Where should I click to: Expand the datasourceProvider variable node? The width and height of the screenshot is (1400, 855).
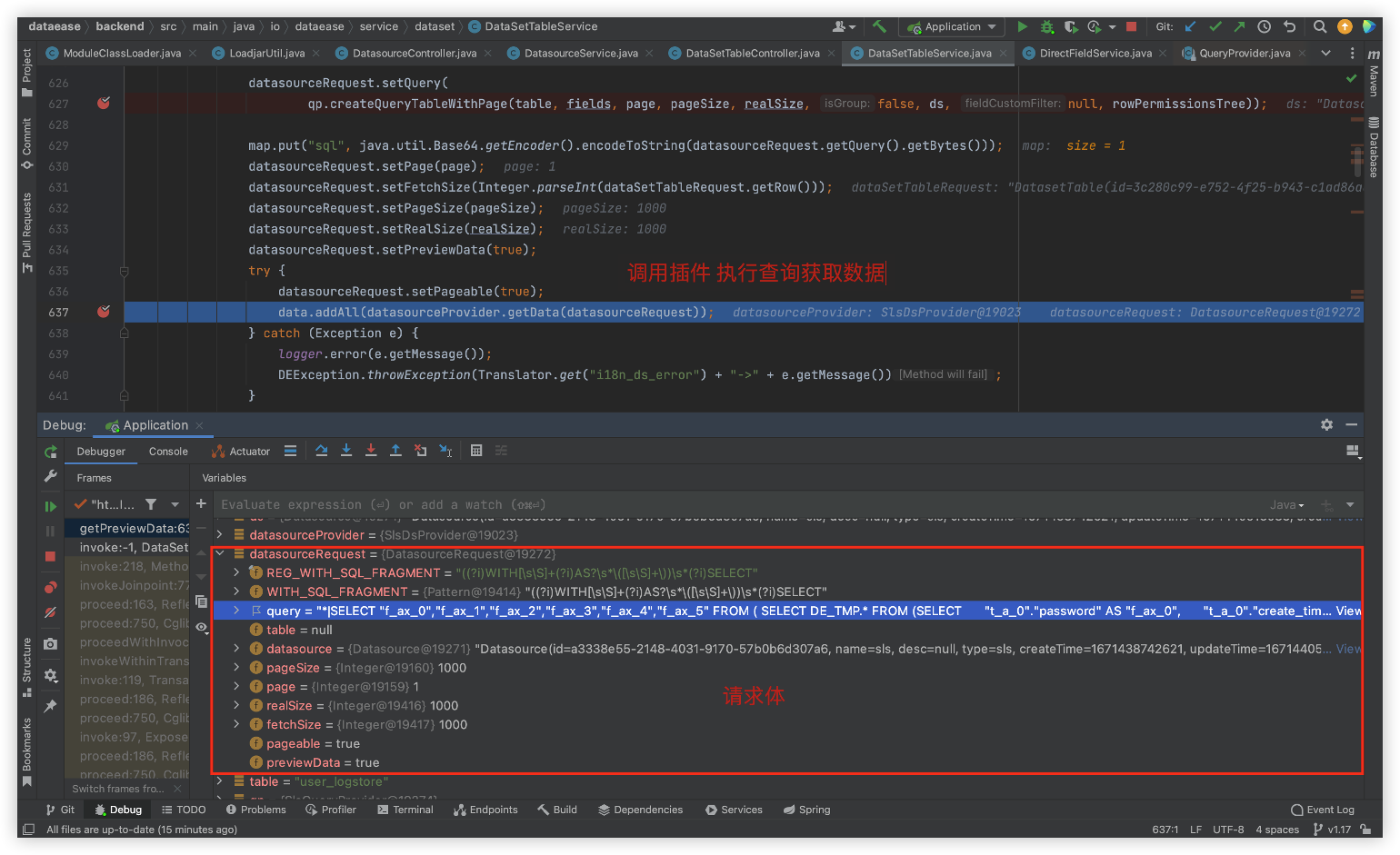[220, 534]
